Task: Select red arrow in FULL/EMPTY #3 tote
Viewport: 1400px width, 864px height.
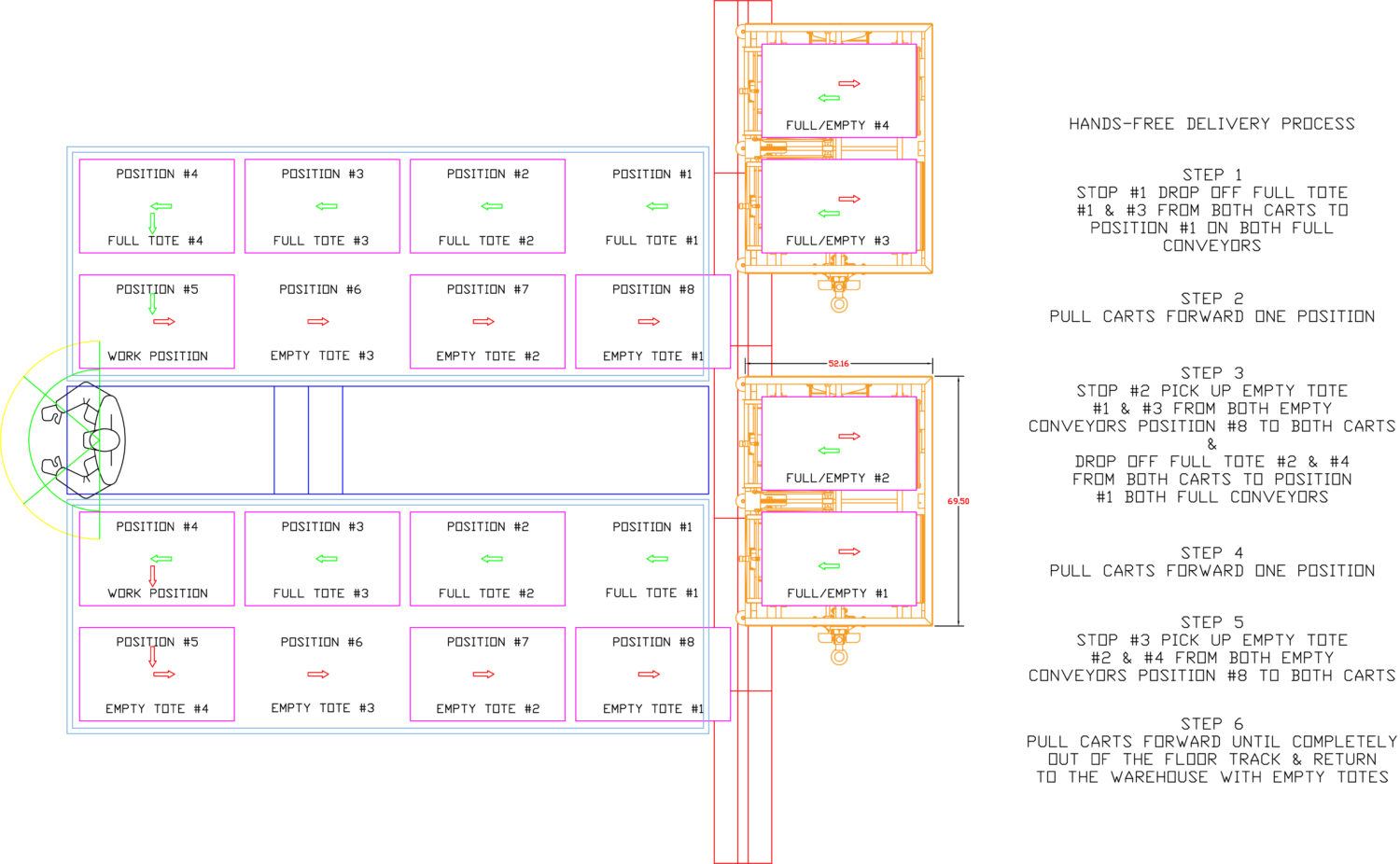Action: [x=848, y=199]
